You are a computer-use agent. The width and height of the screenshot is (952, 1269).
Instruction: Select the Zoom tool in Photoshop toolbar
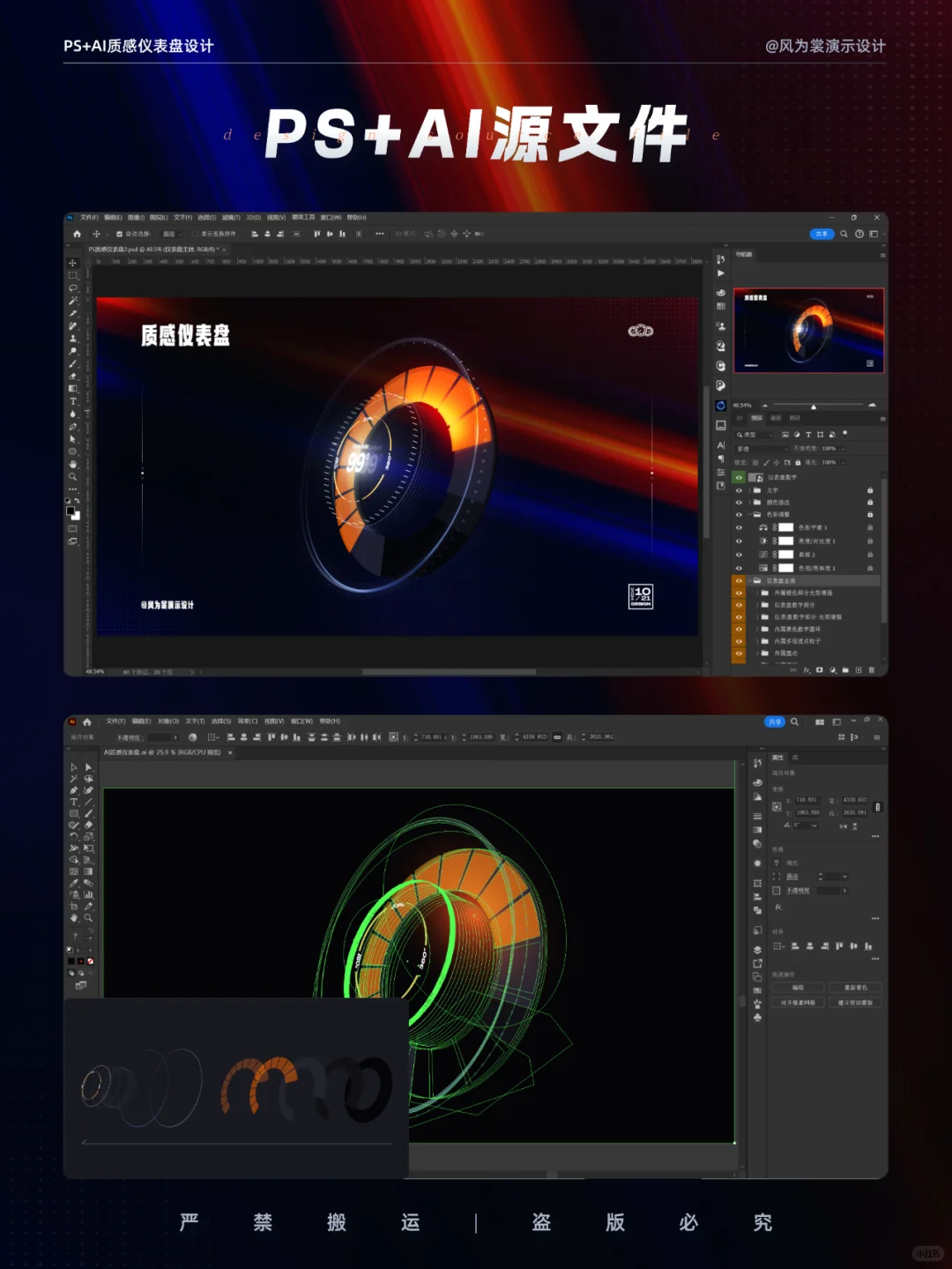pyautogui.click(x=72, y=476)
